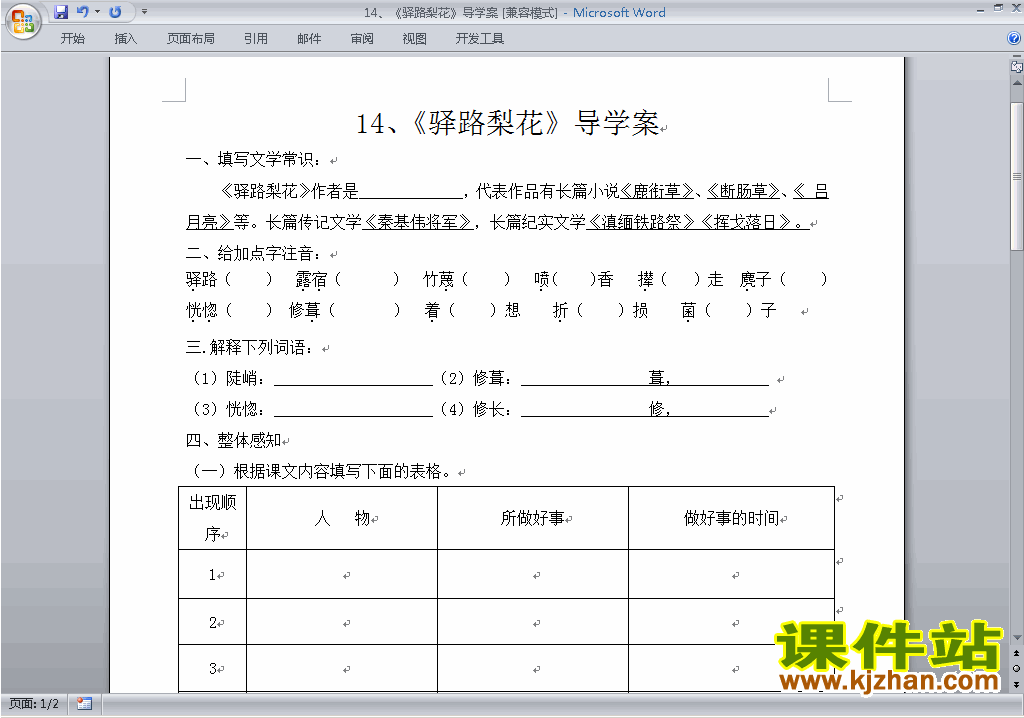The width and height of the screenshot is (1024, 718).
Task: Click heading 三. 解释下列词语
Action: pyautogui.click(x=250, y=348)
